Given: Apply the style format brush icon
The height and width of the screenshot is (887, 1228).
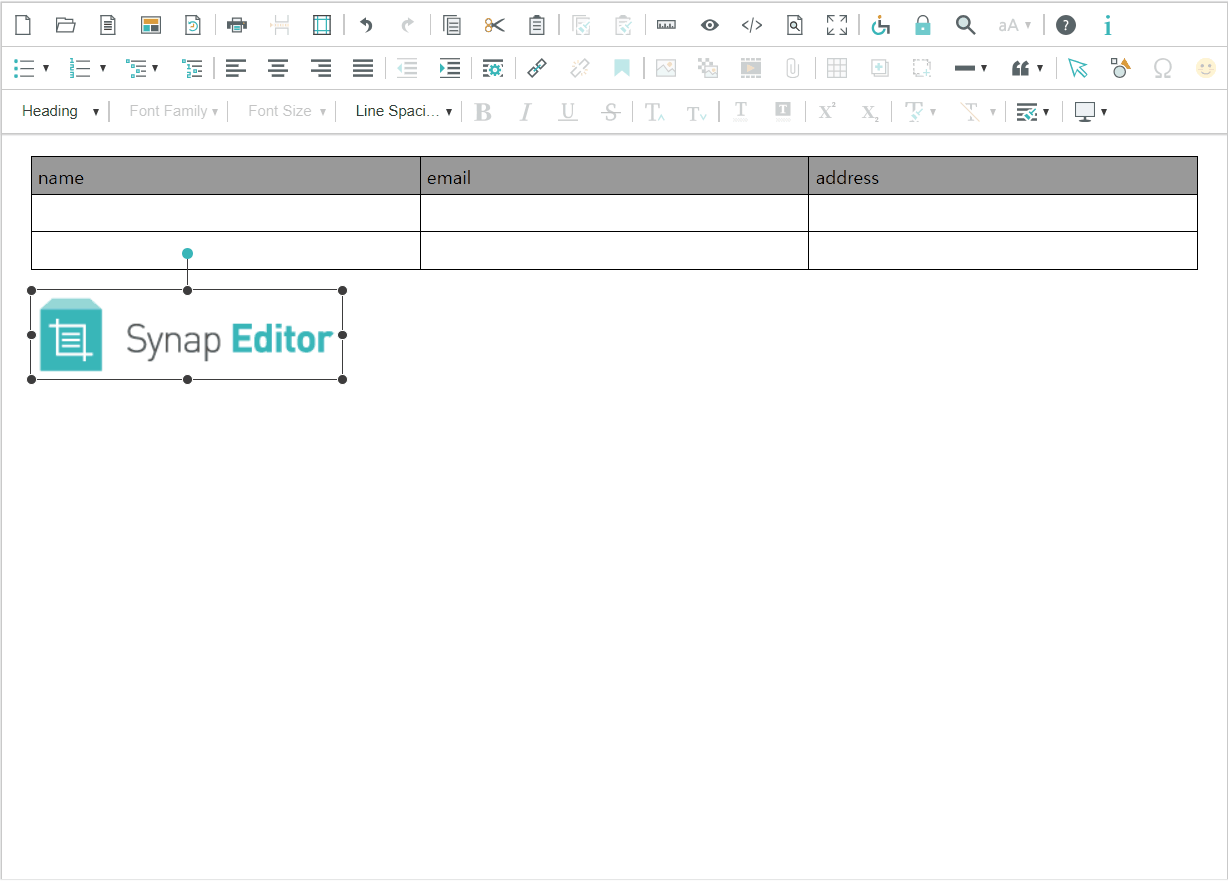Looking at the screenshot, I should (1026, 111).
